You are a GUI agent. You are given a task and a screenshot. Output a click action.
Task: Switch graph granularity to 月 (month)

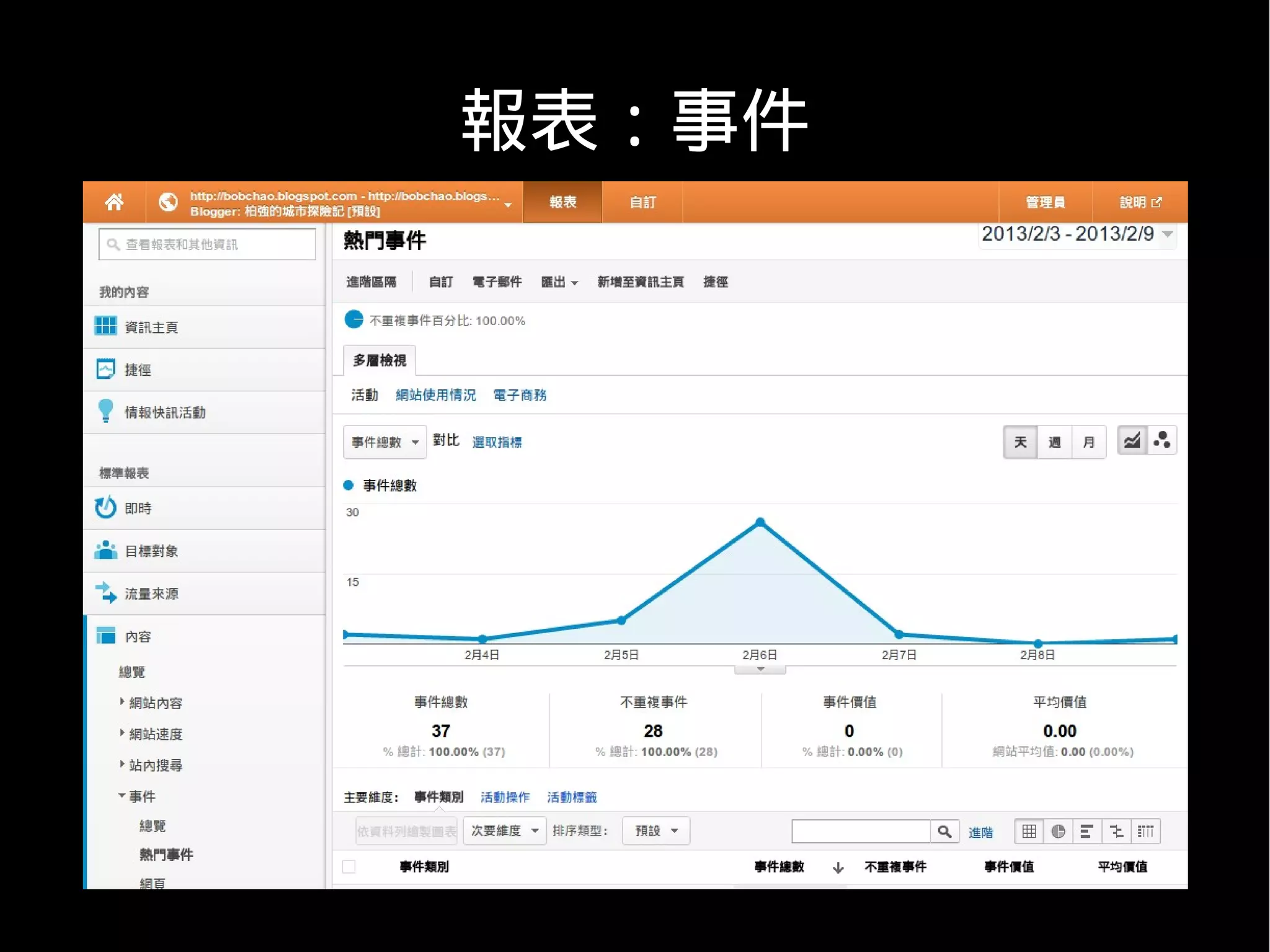pos(1088,442)
